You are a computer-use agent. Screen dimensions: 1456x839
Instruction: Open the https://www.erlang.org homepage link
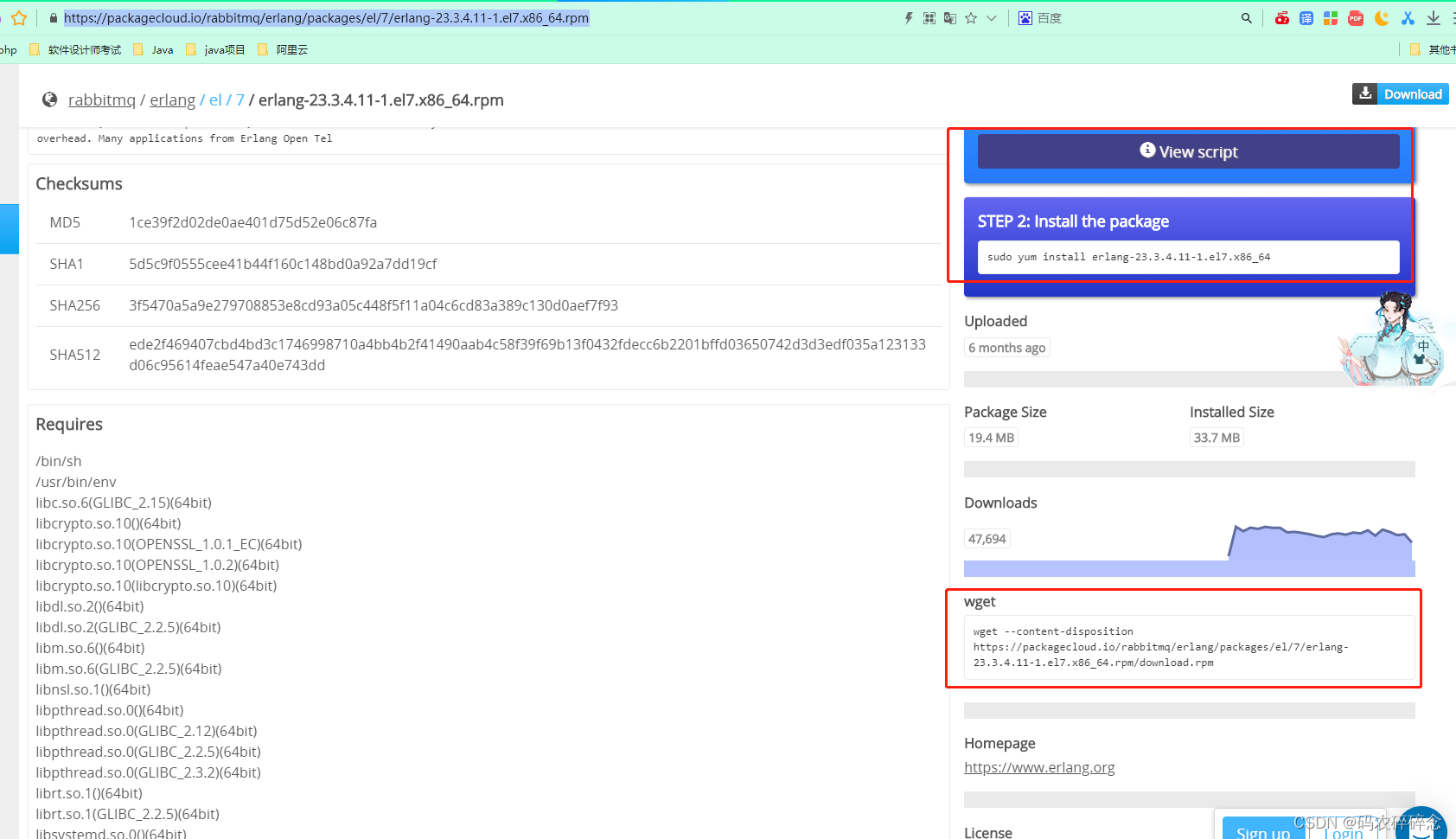point(1039,767)
